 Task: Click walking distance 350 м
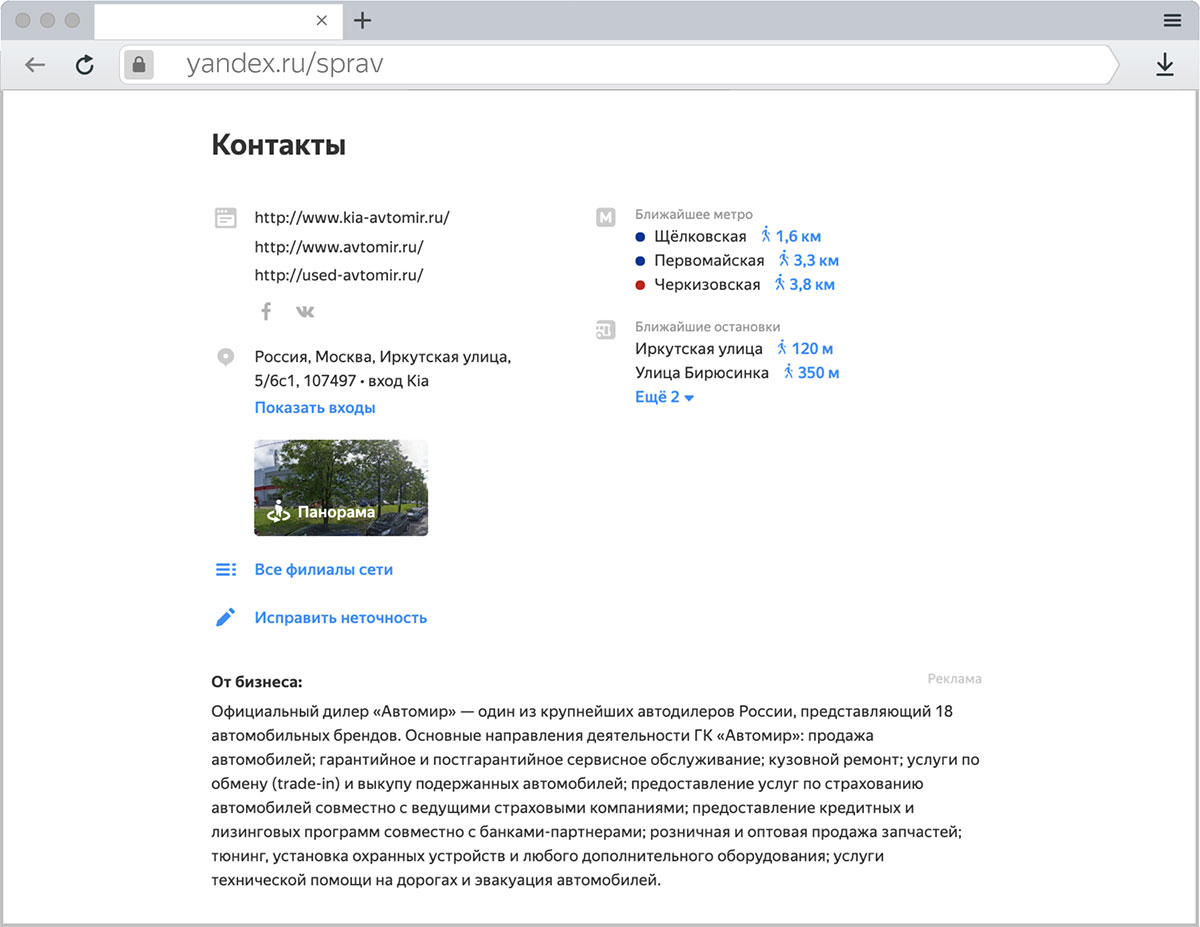point(811,373)
